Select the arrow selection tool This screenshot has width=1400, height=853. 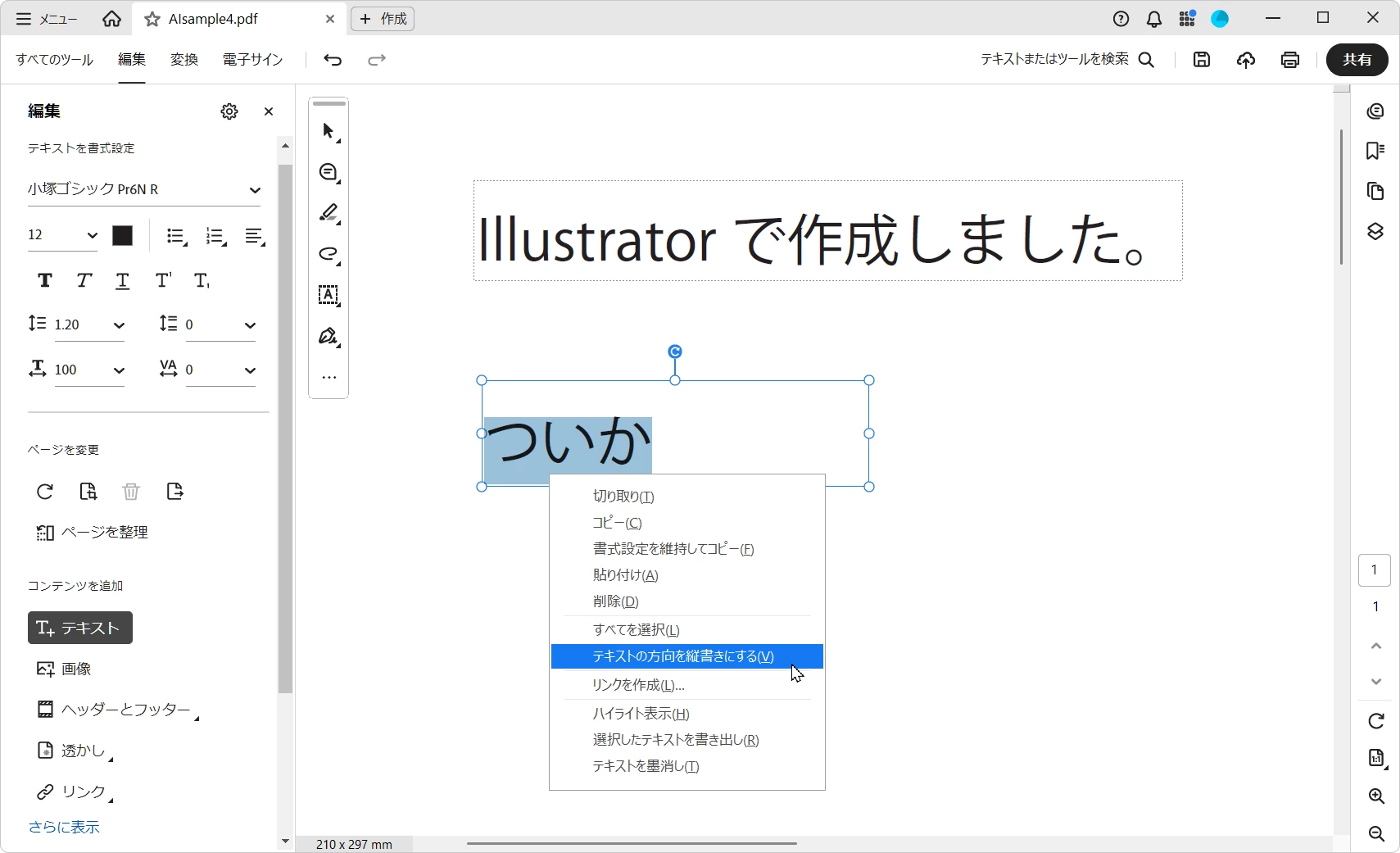coord(328,131)
